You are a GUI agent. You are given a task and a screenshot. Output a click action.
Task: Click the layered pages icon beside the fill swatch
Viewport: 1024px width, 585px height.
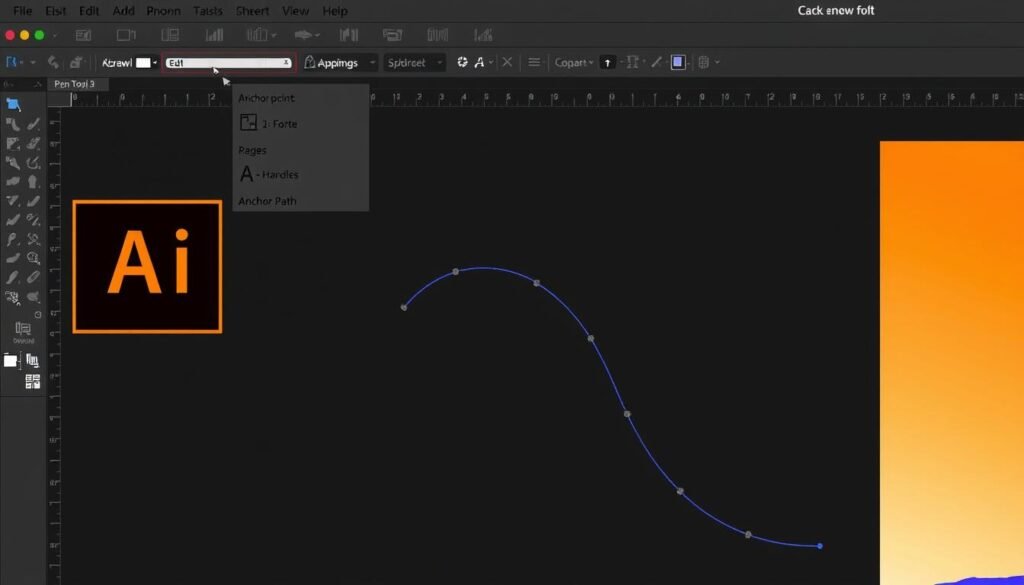[32, 360]
